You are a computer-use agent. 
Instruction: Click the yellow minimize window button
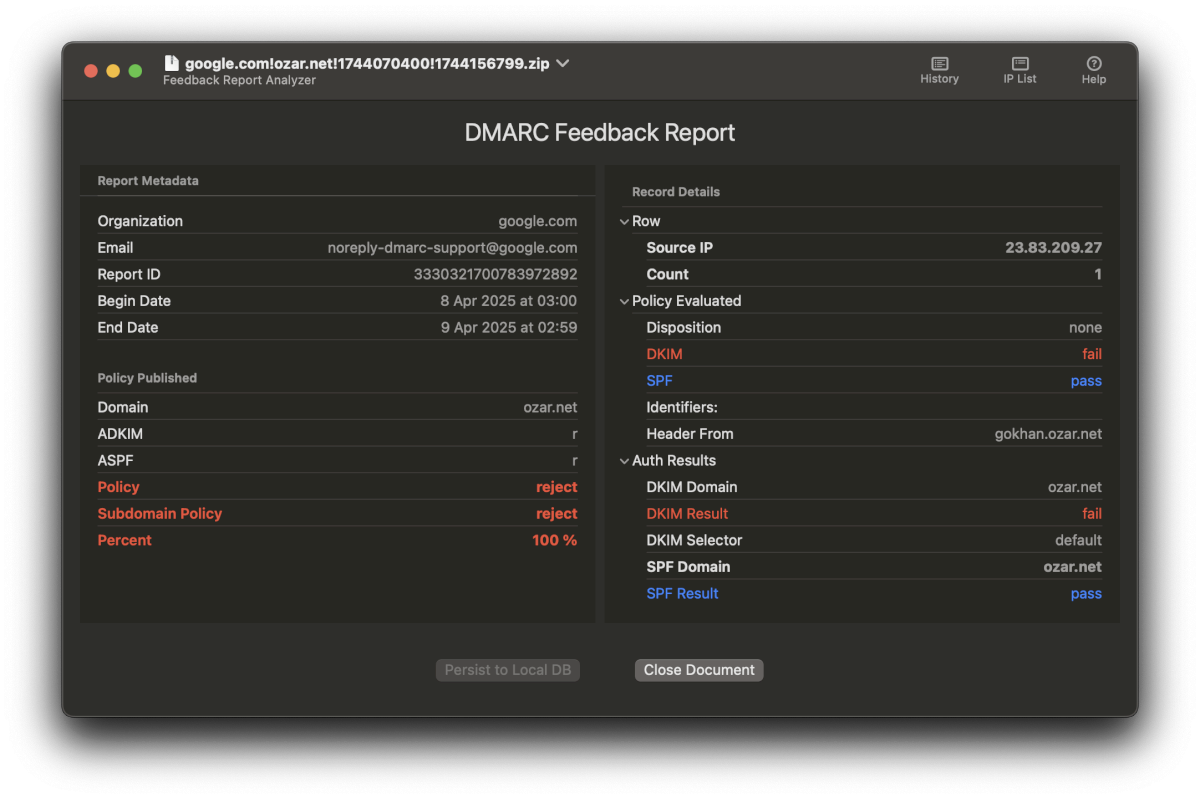point(113,71)
